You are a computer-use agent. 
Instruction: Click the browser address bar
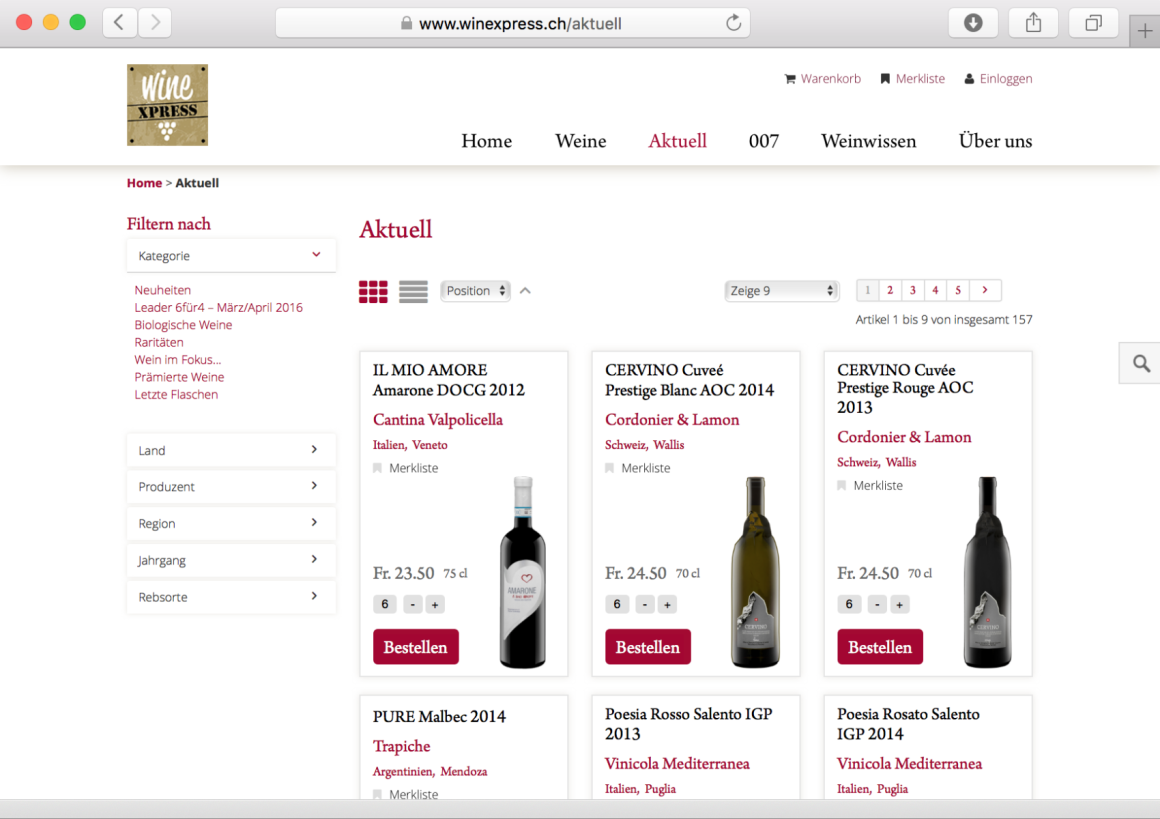tap(513, 23)
